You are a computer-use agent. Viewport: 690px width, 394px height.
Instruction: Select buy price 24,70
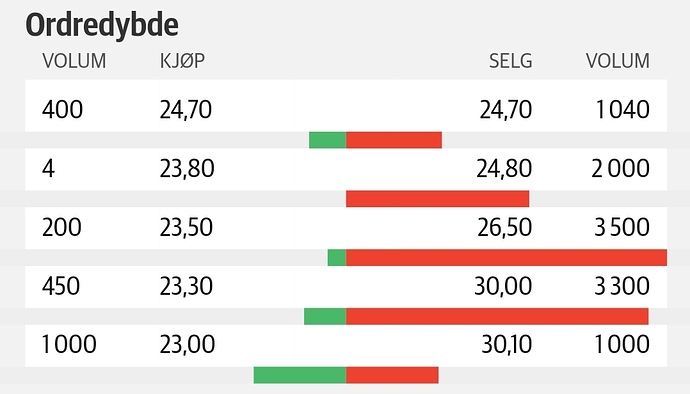(x=186, y=110)
